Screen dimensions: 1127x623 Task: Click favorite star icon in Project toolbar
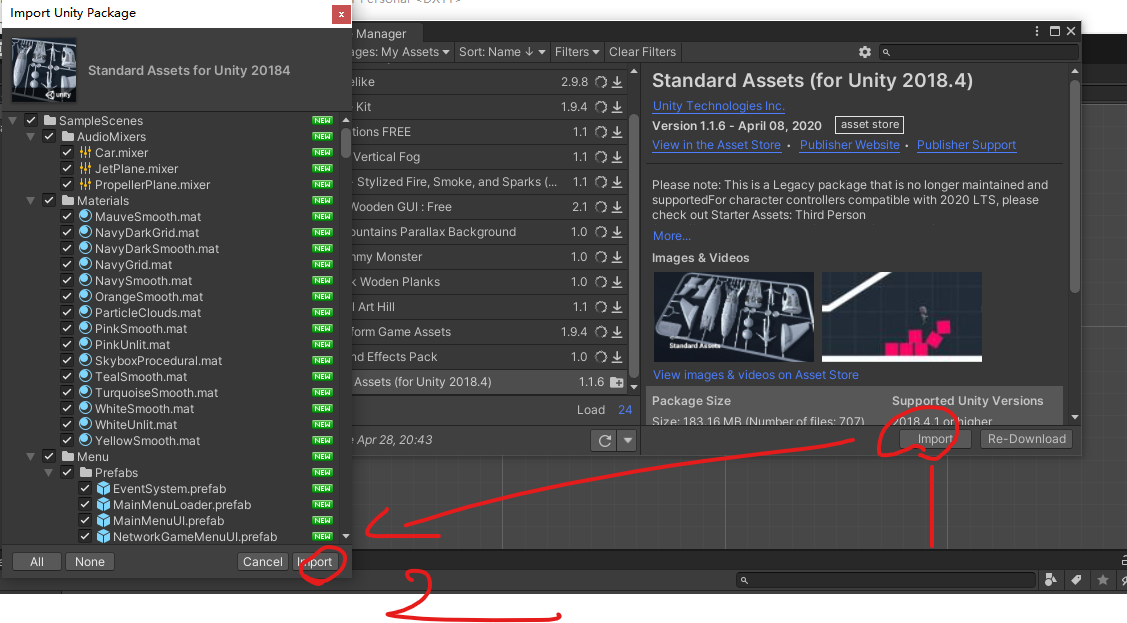click(1103, 580)
